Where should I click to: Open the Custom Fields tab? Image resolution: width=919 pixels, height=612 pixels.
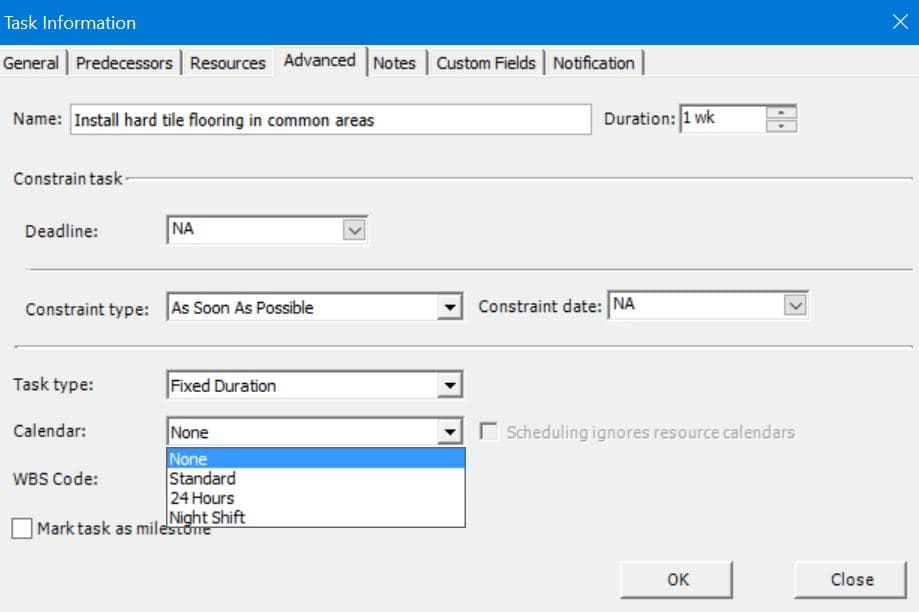point(485,63)
